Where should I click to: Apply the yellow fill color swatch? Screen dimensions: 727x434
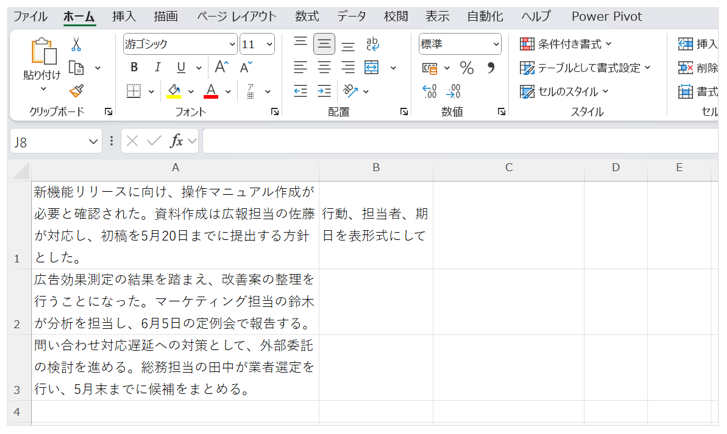(174, 91)
